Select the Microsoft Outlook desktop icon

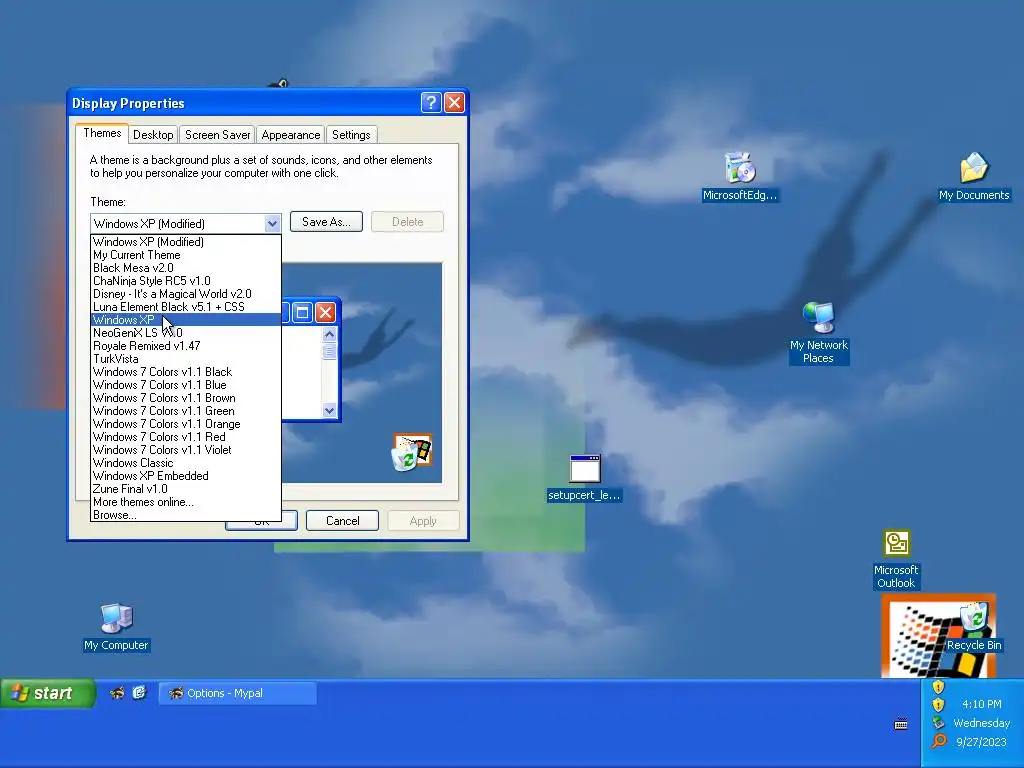click(896, 560)
